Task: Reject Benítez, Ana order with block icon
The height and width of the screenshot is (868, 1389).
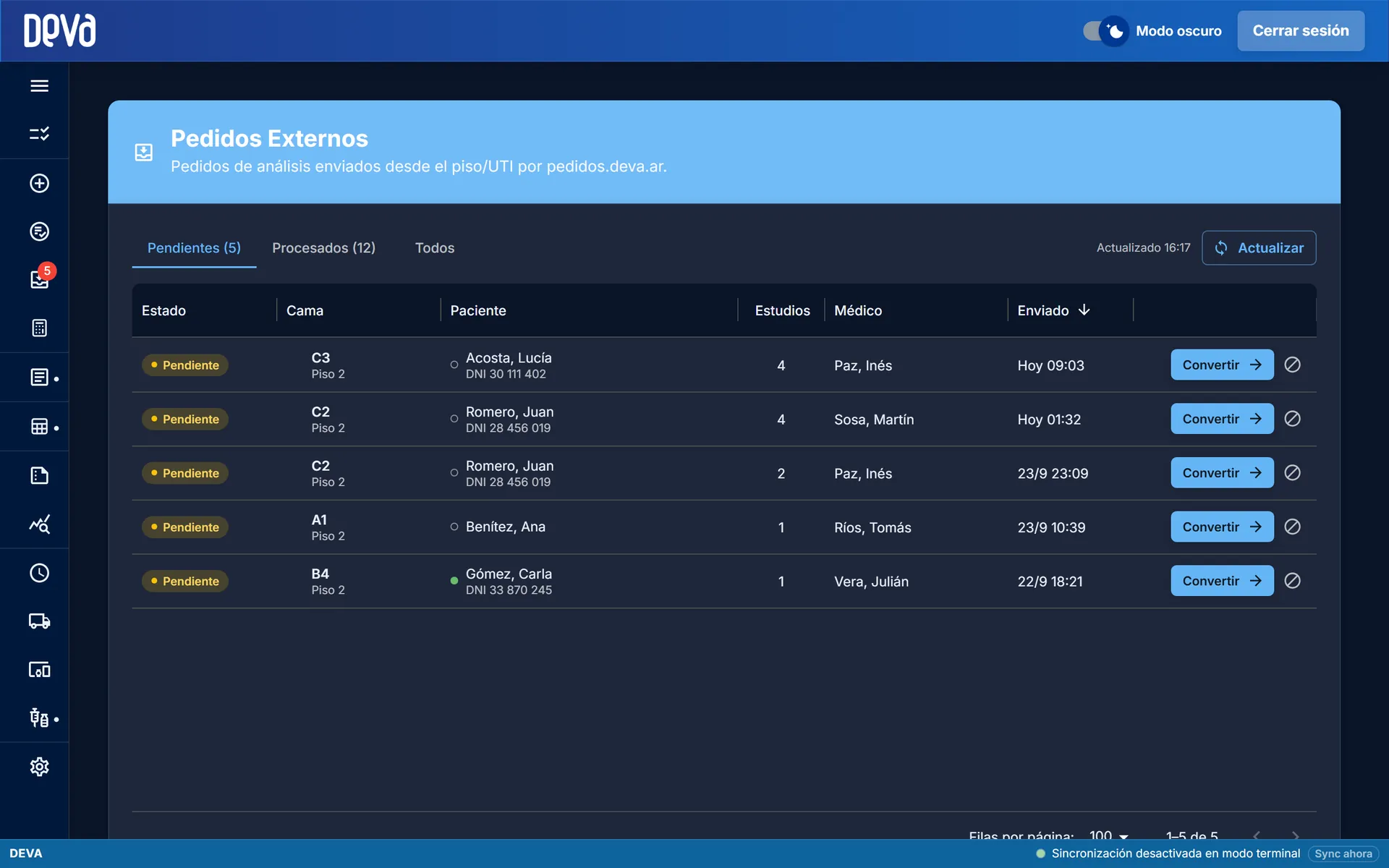Action: 1292,527
